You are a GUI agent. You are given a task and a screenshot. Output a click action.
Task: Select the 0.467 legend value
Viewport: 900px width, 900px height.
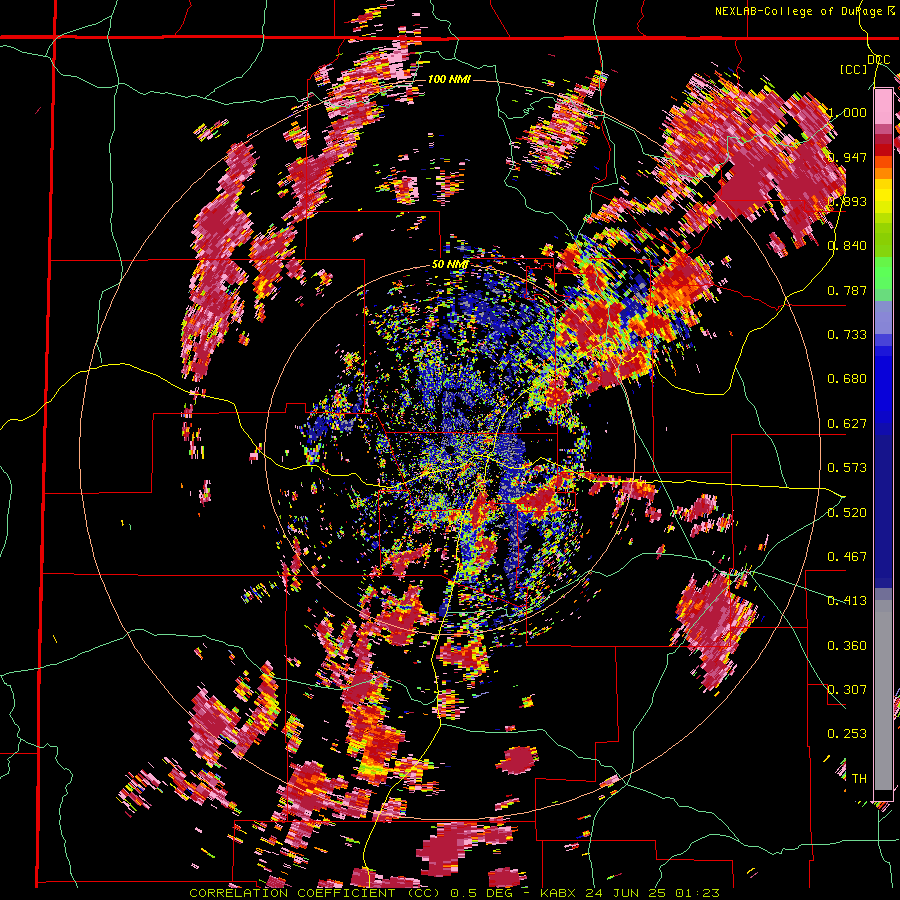click(x=847, y=557)
